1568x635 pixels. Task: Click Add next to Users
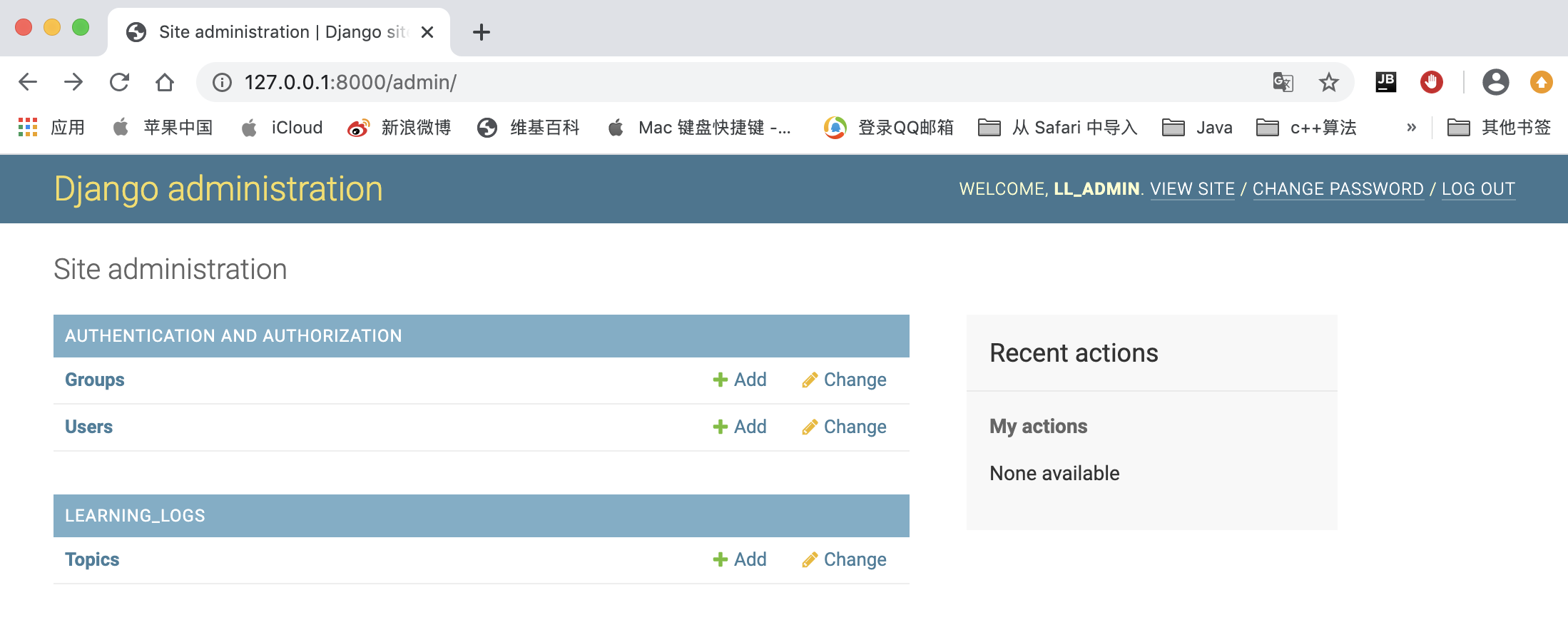pos(740,427)
